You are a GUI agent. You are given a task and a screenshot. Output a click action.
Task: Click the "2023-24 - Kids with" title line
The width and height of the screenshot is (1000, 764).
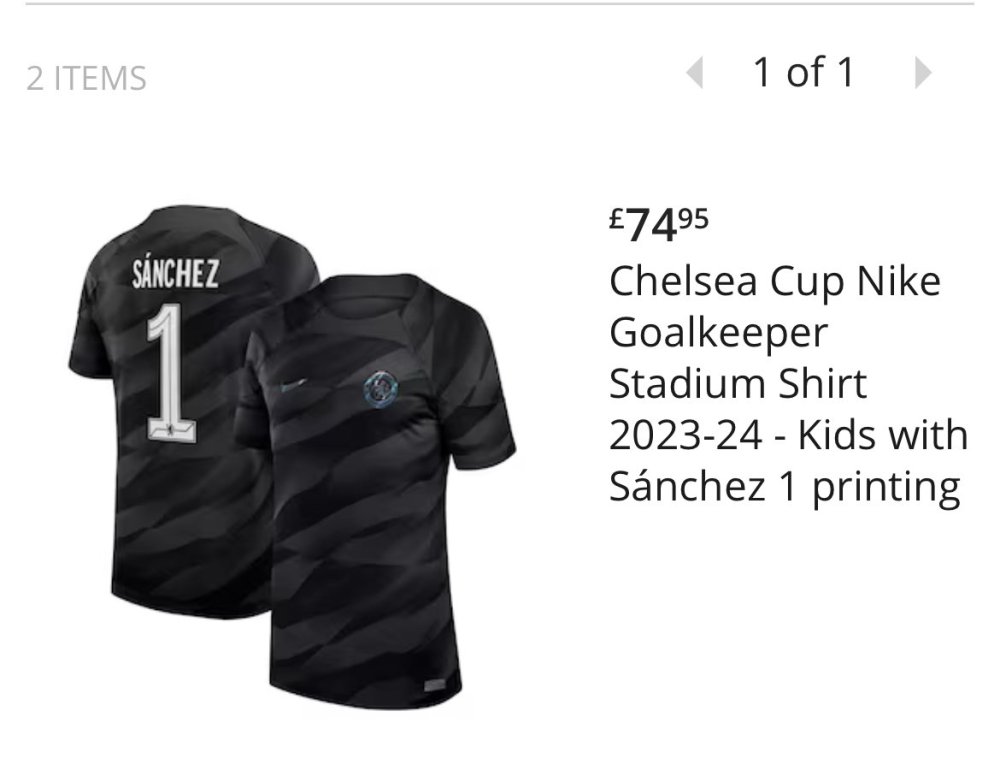pyautogui.click(x=788, y=435)
